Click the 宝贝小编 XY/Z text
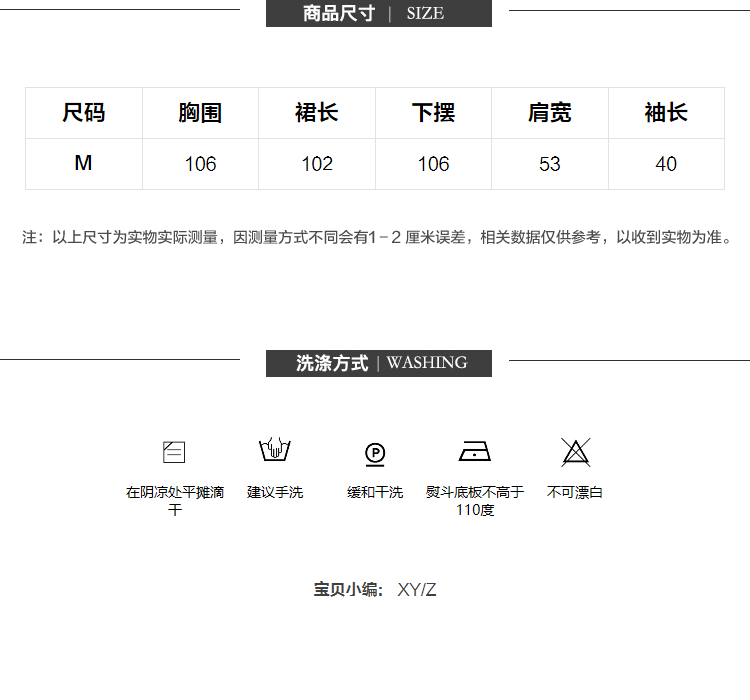 tap(375, 589)
